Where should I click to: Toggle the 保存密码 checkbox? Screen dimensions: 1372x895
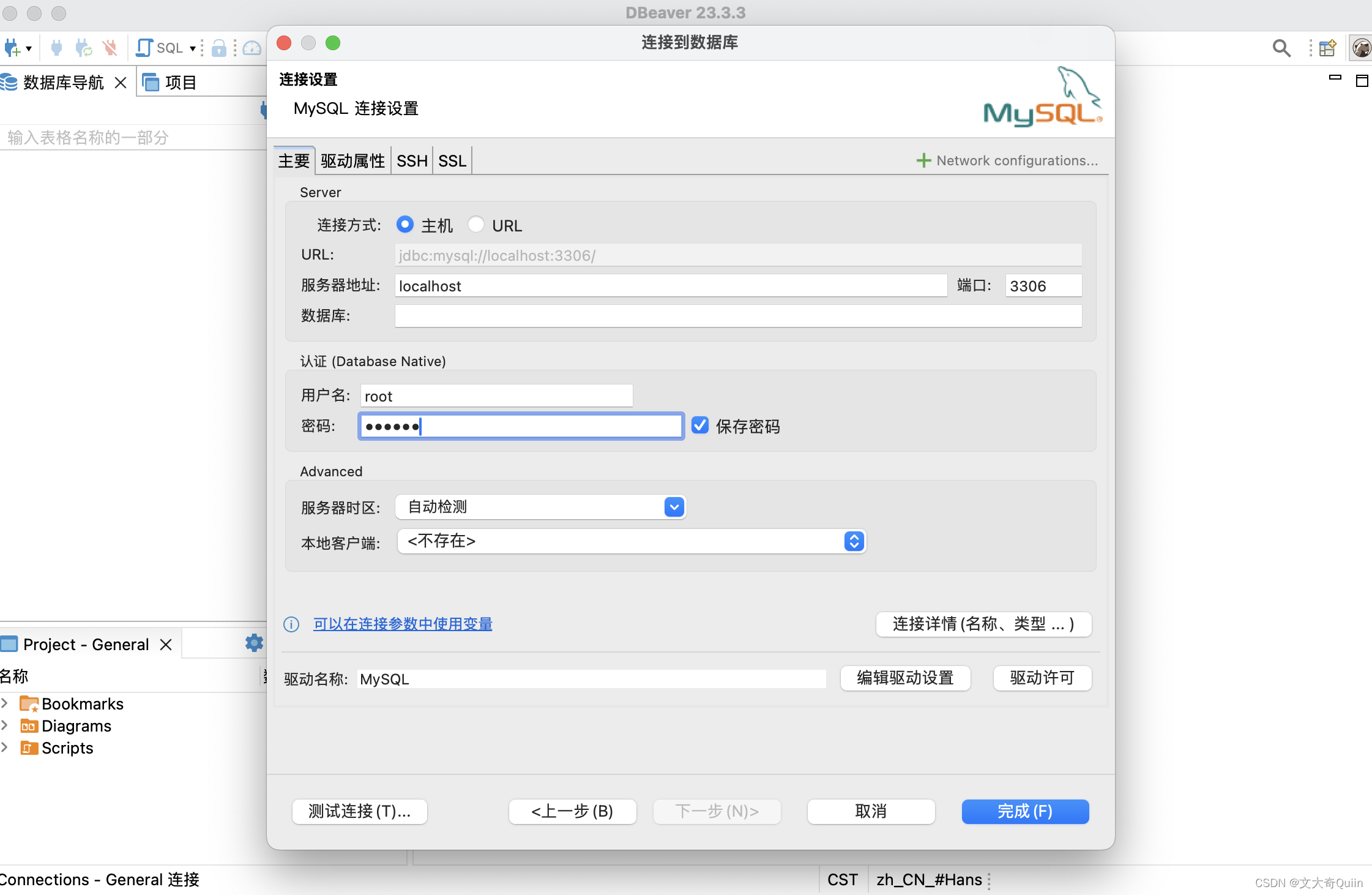click(x=700, y=425)
